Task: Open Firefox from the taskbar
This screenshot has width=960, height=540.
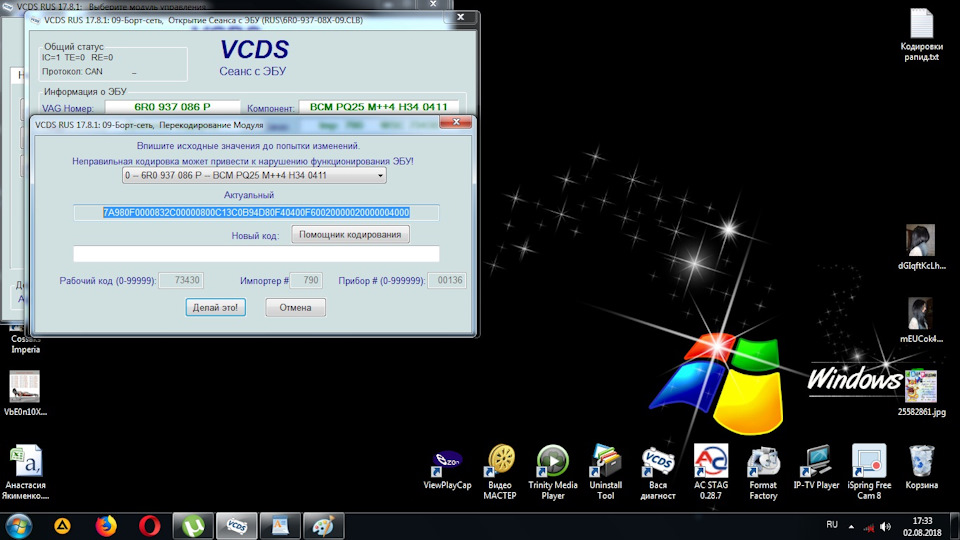Action: coord(106,526)
